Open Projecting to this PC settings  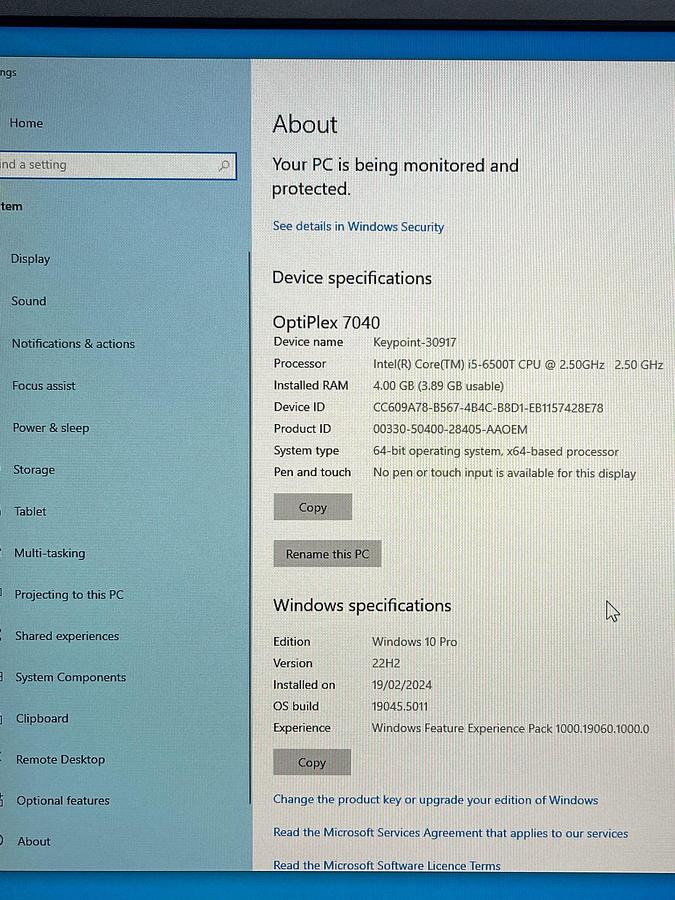(69, 595)
